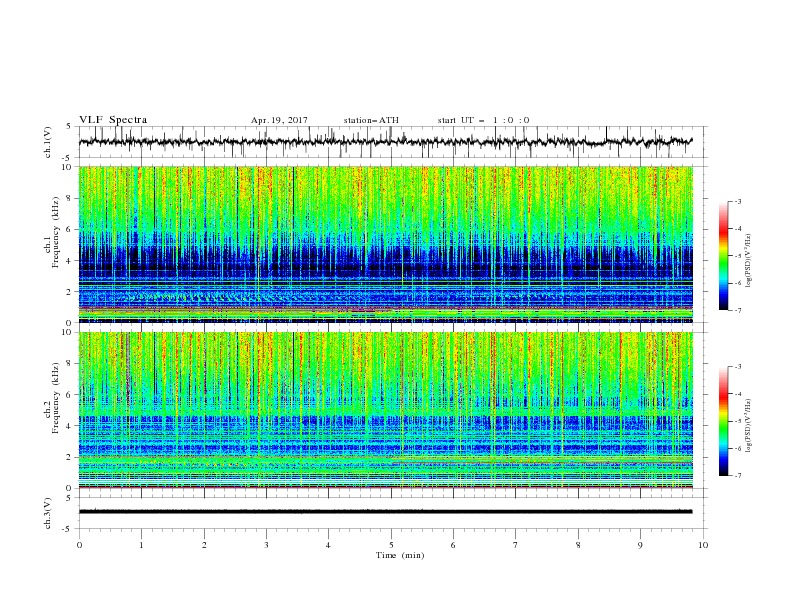
Task: Click the '-3' value on ch.1 color bar
Action: [x=738, y=201]
